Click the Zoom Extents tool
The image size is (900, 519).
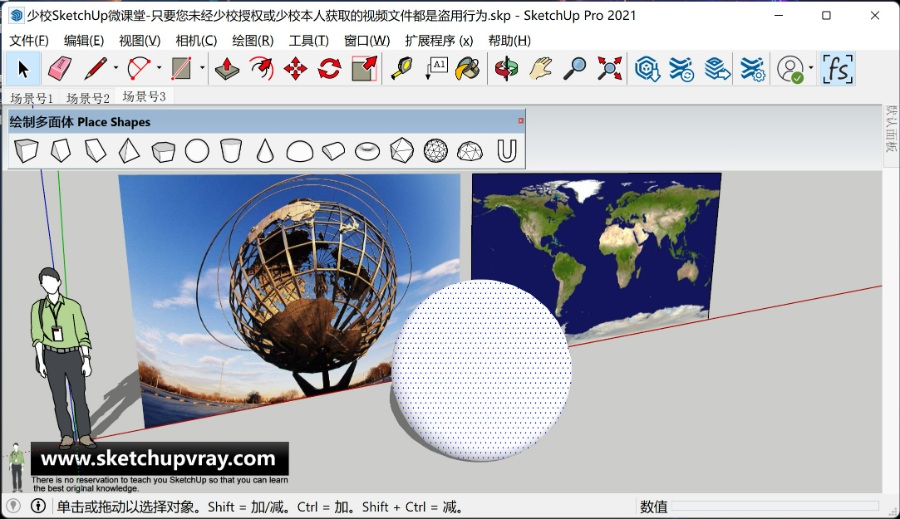(x=610, y=69)
